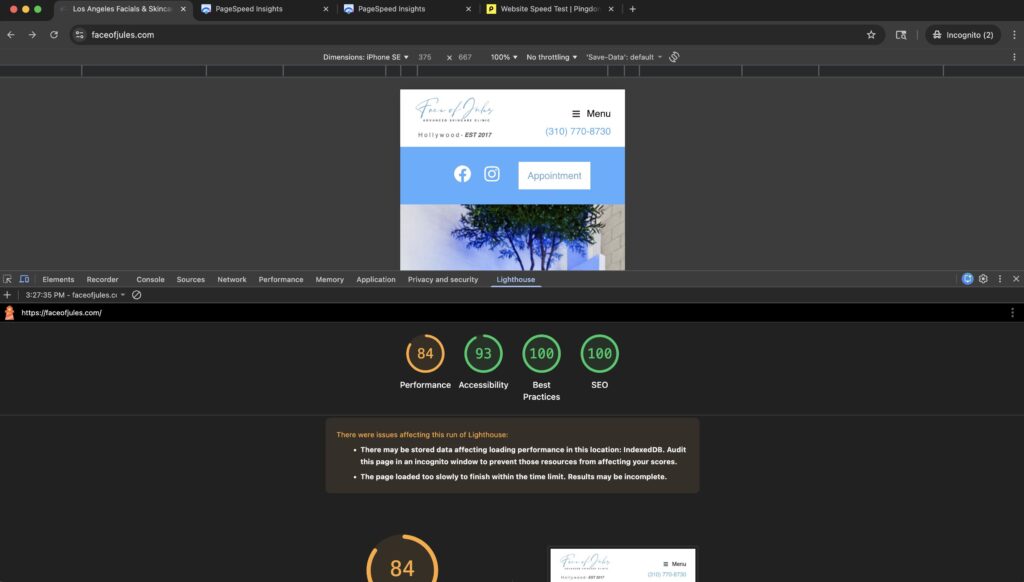Click the Appointment button on the page
1024x582 pixels.
(554, 175)
